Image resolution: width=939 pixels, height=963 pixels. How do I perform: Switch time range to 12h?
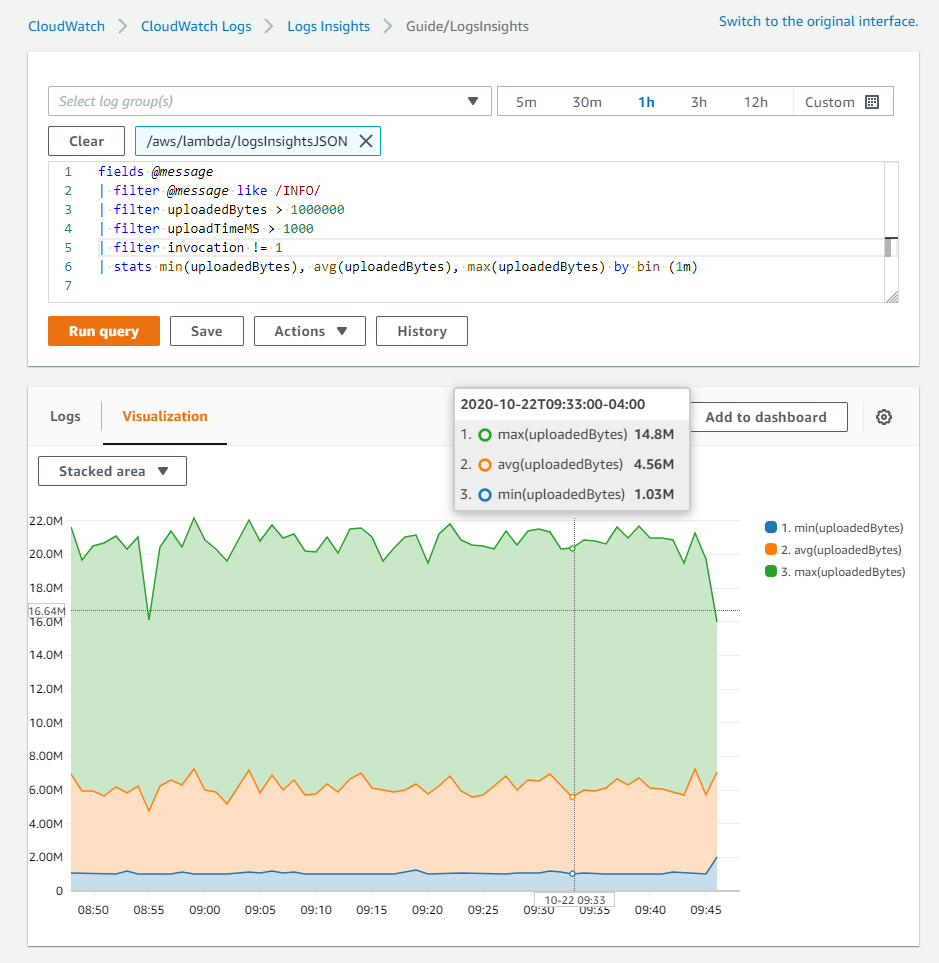coord(756,101)
